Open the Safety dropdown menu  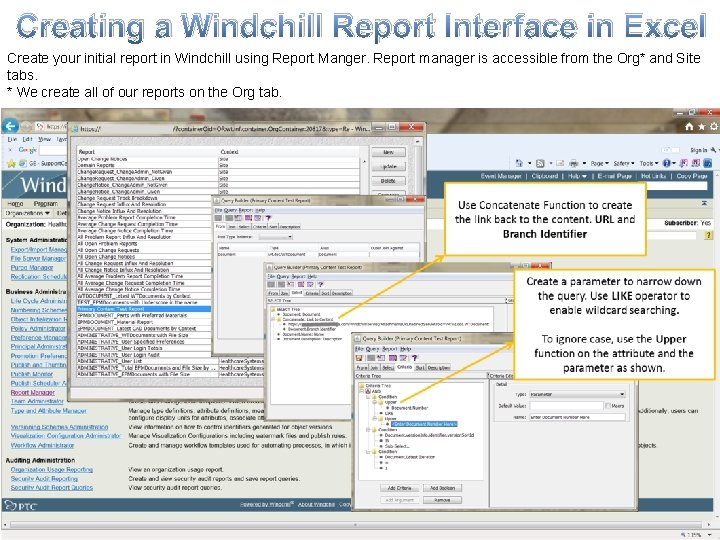point(624,163)
